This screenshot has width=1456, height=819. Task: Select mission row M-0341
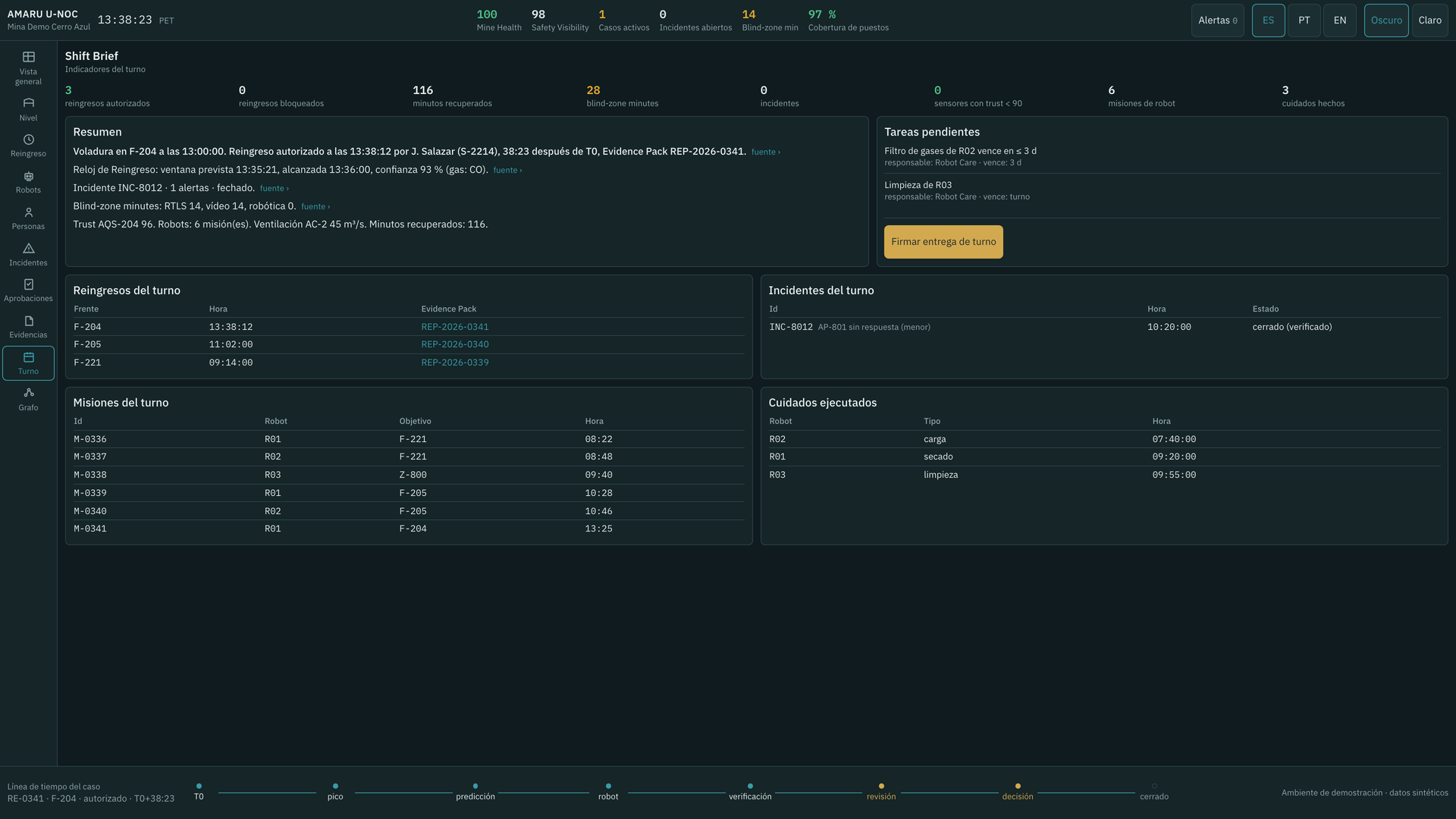coord(409,529)
